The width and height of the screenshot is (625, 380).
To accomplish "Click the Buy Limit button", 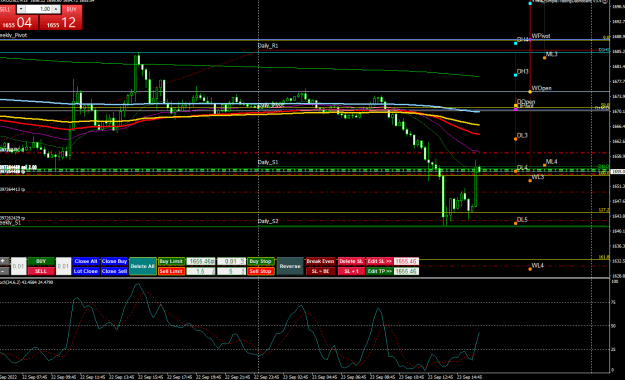I will 171,262.
